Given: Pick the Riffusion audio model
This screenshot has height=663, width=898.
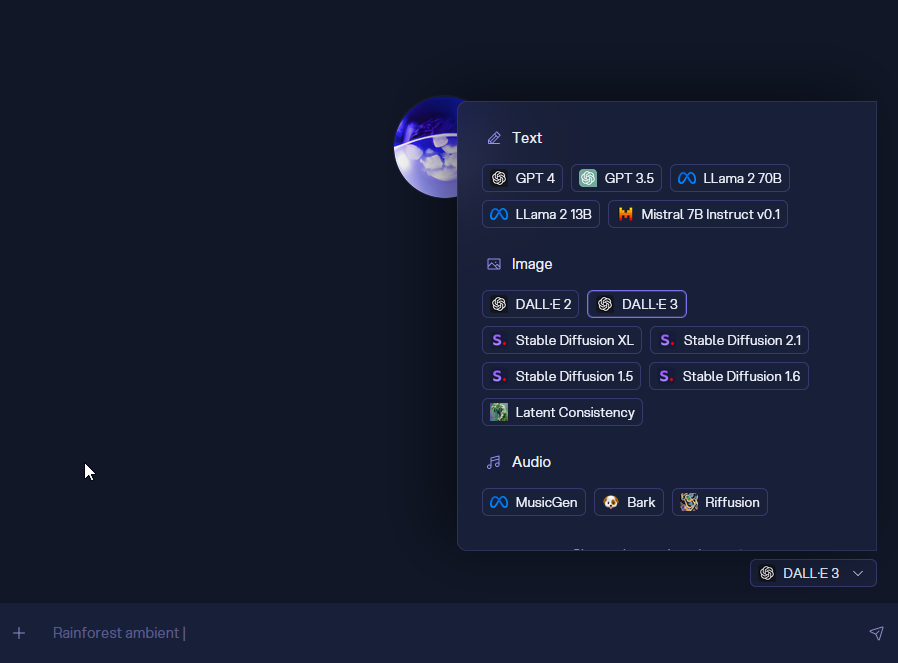Looking at the screenshot, I should (x=720, y=502).
